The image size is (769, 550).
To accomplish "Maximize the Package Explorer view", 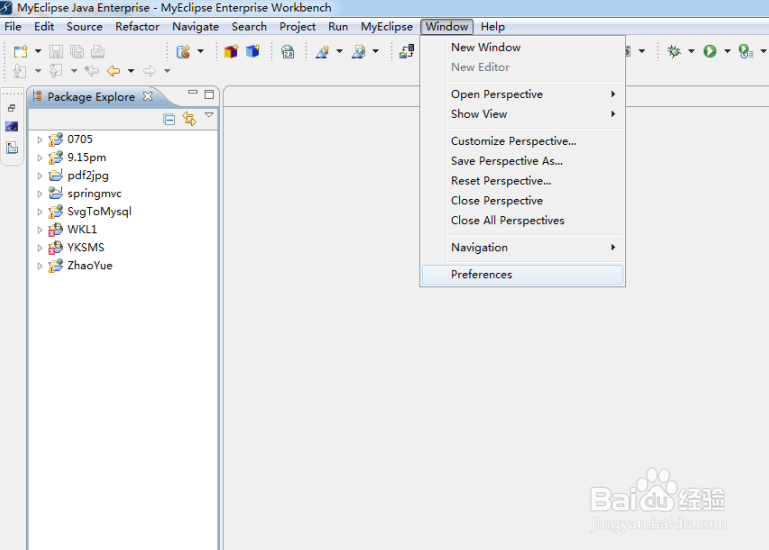I will click(209, 94).
